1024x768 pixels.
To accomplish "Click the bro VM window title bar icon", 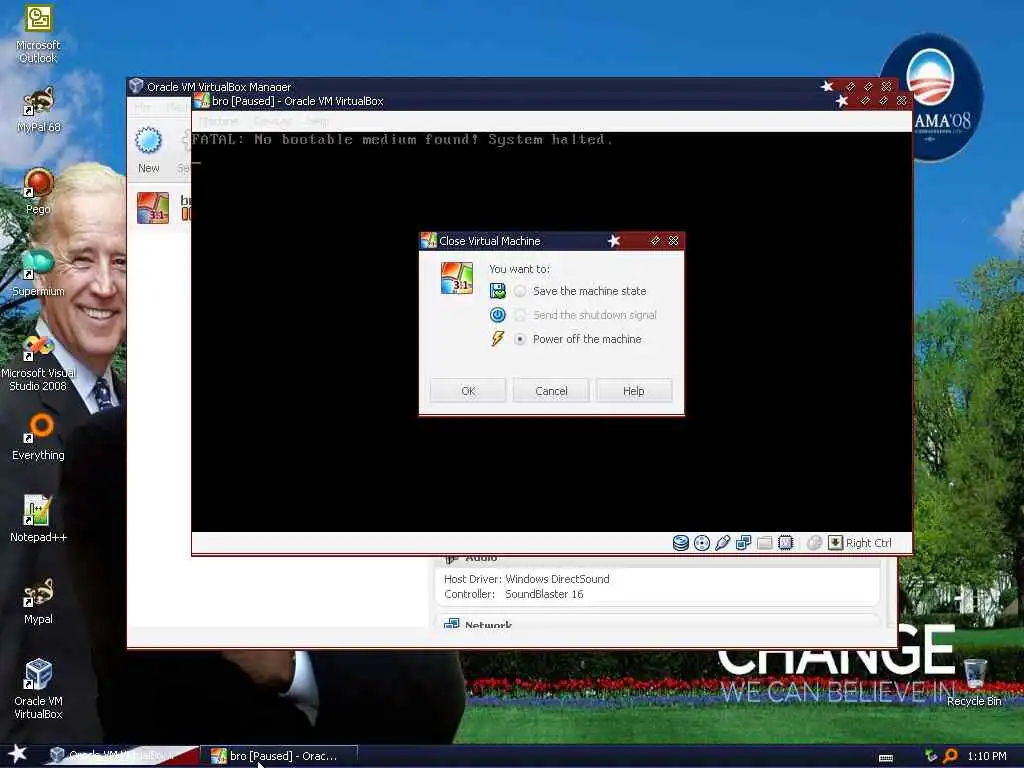I will click(202, 101).
